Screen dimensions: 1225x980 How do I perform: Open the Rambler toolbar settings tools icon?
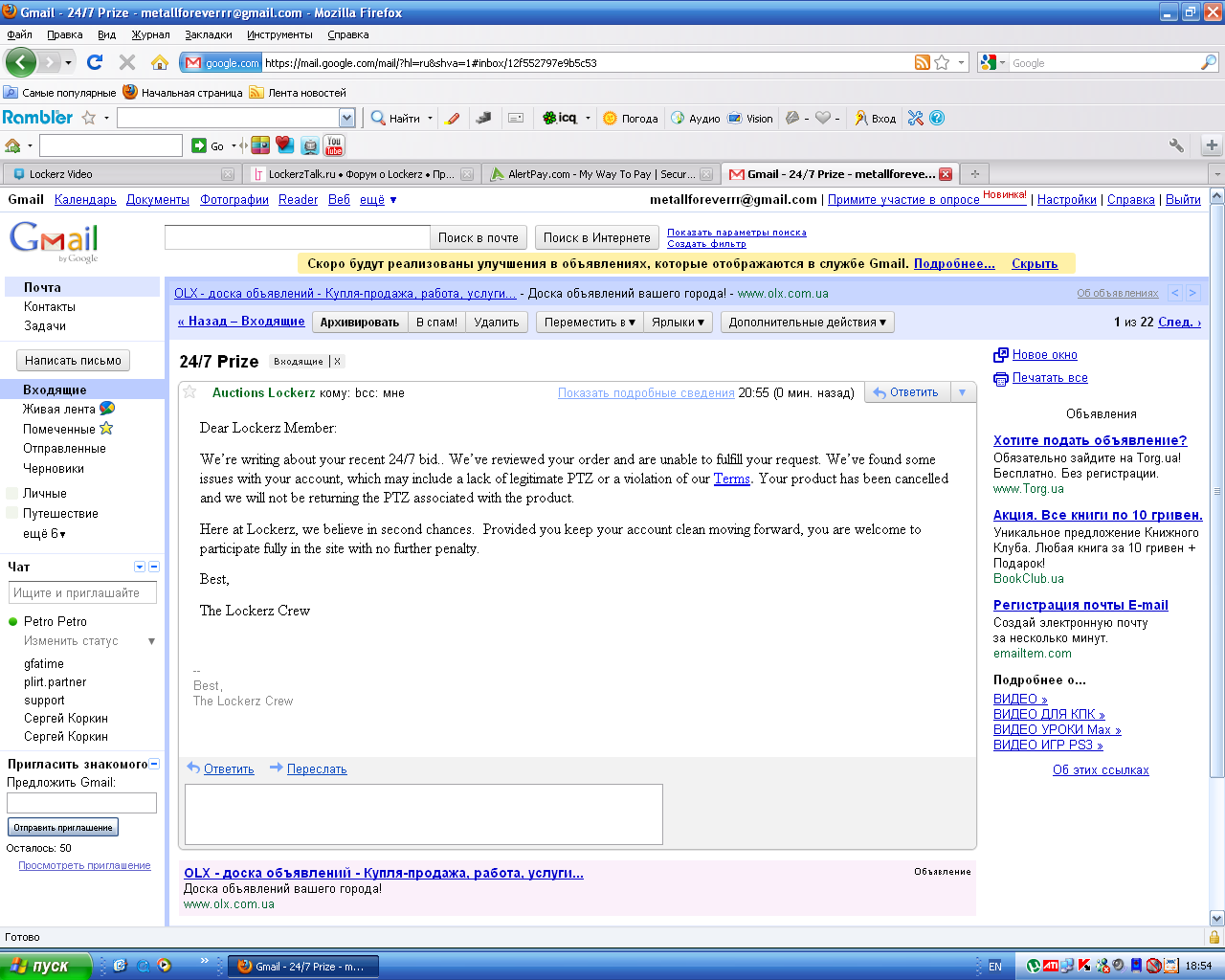tap(916, 118)
